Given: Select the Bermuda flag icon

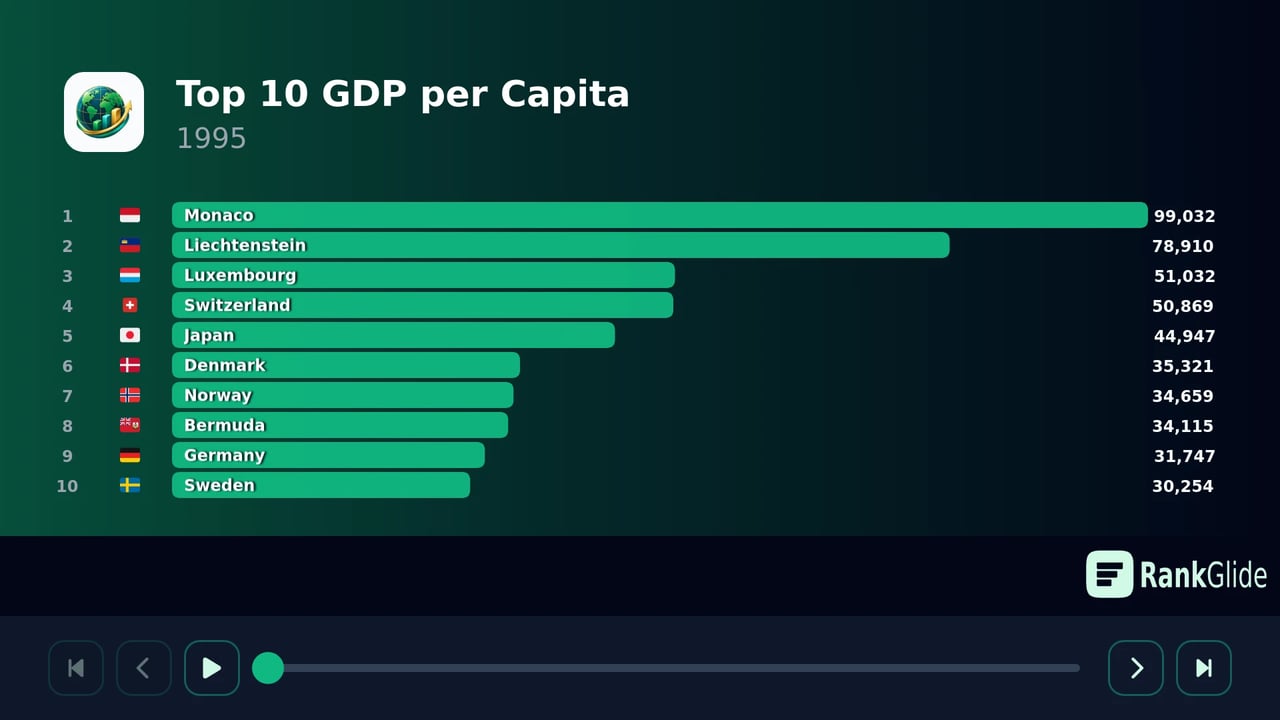Looking at the screenshot, I should click(x=130, y=425).
